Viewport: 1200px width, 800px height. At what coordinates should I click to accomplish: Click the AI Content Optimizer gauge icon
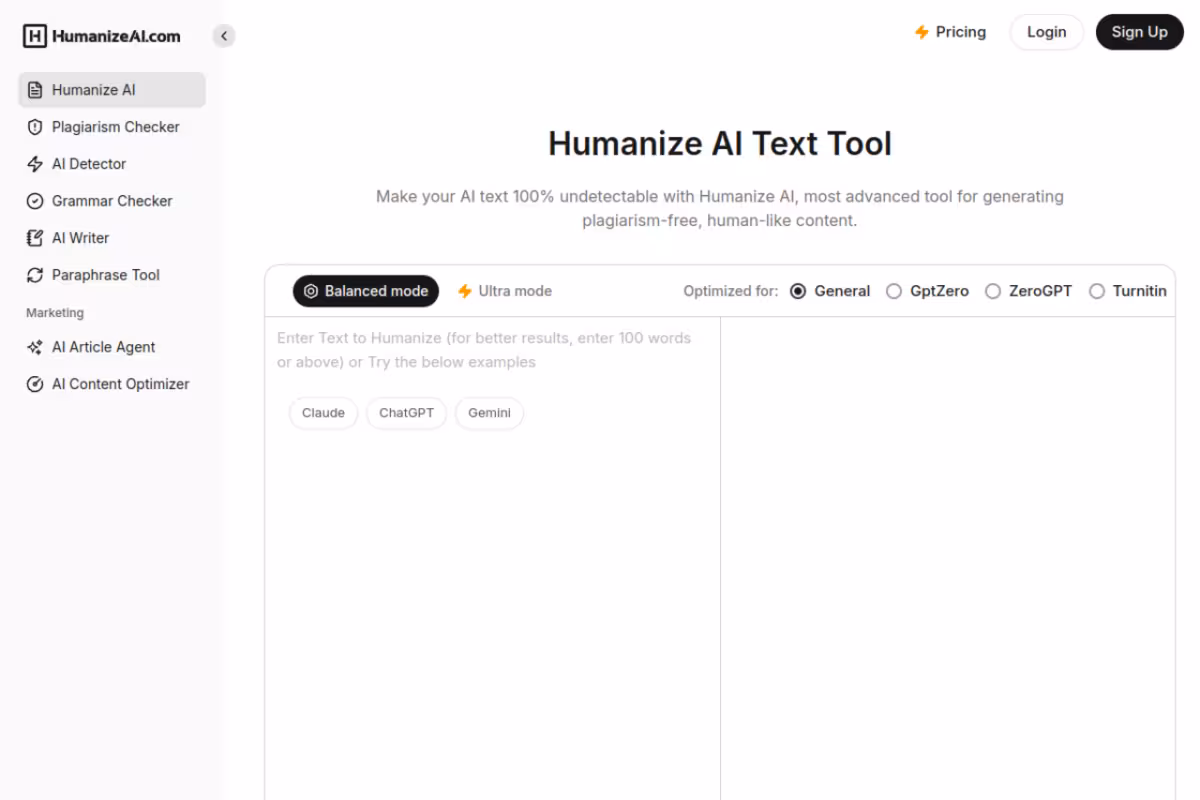tap(35, 384)
